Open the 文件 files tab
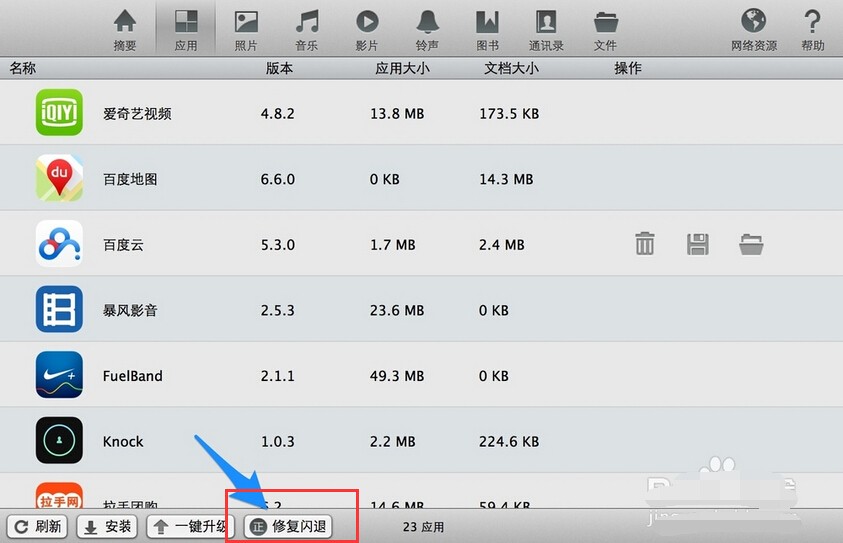Screen dimensions: 843x543 coord(605,30)
